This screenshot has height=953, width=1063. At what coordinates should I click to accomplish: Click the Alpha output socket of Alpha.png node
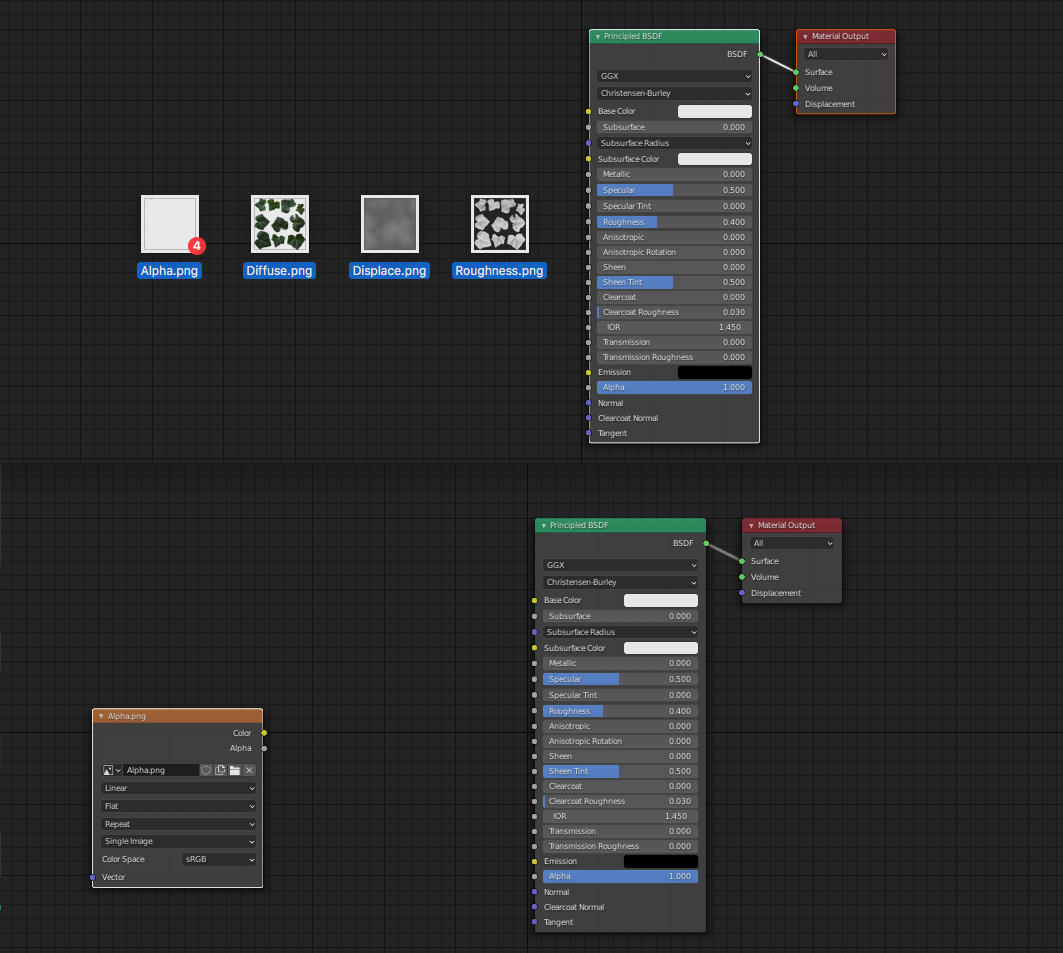264,748
